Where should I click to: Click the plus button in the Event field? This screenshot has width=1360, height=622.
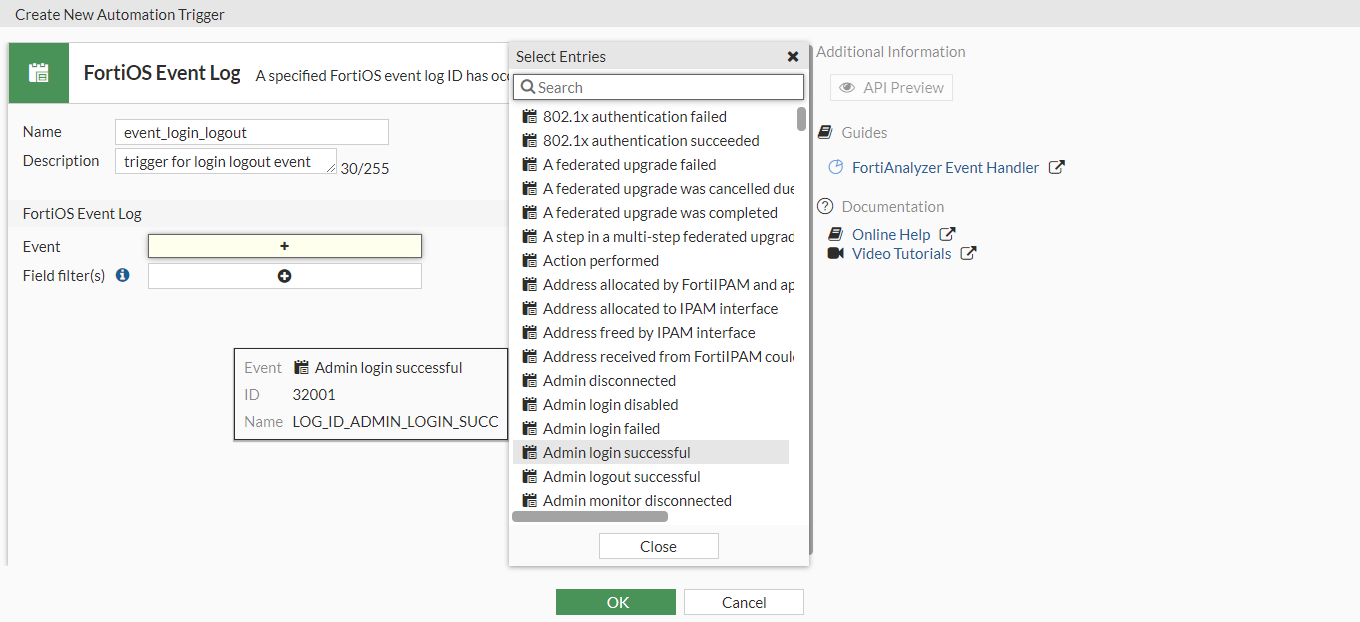click(284, 245)
